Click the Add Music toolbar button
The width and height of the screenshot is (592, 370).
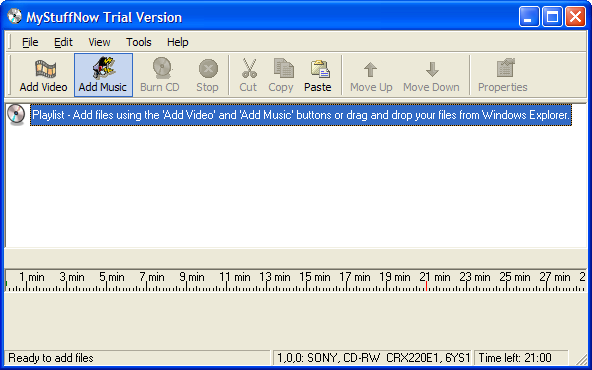pos(103,75)
